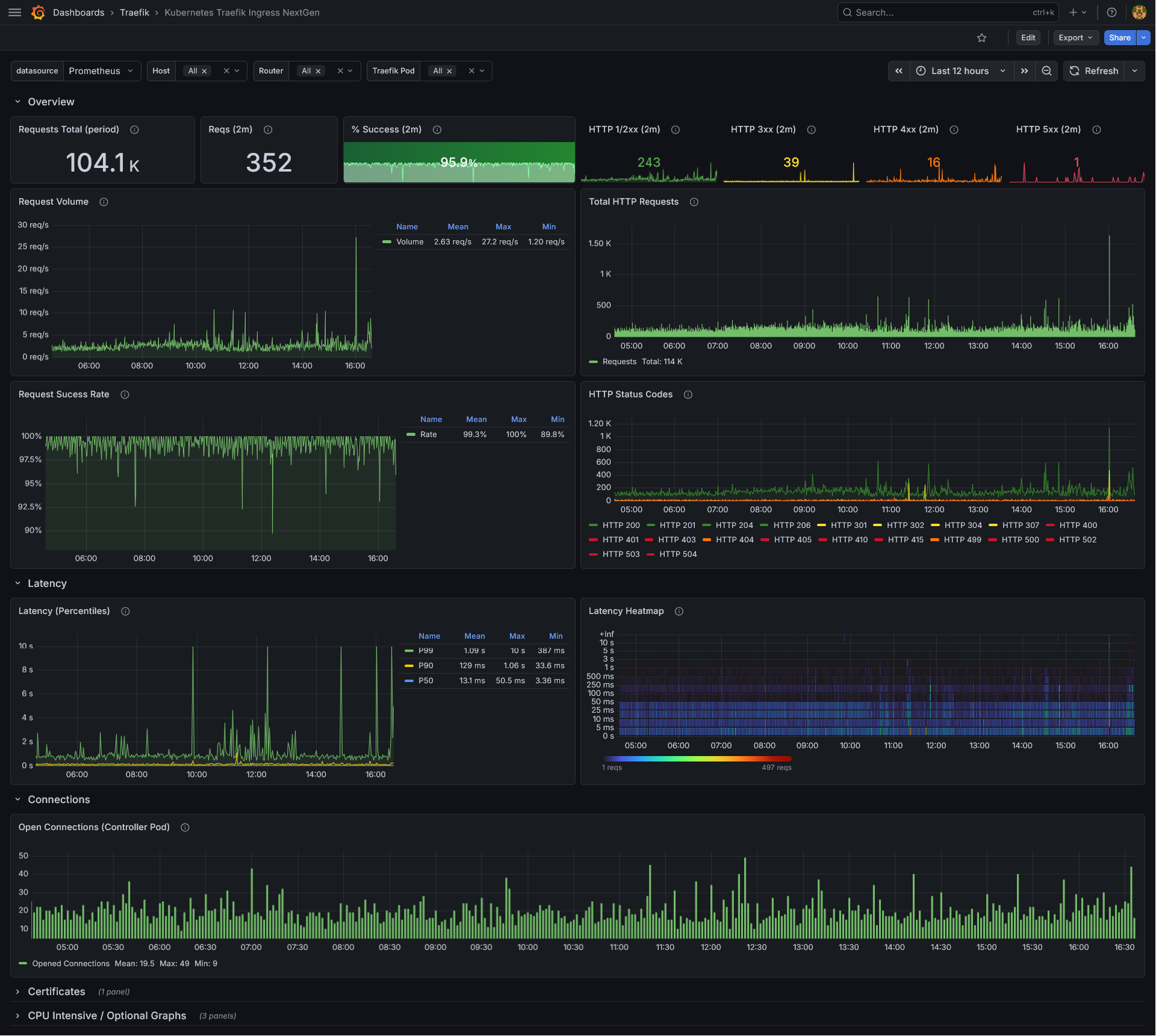The image size is (1156, 1036).
Task: Star this dashboard as favorite
Action: [981, 37]
